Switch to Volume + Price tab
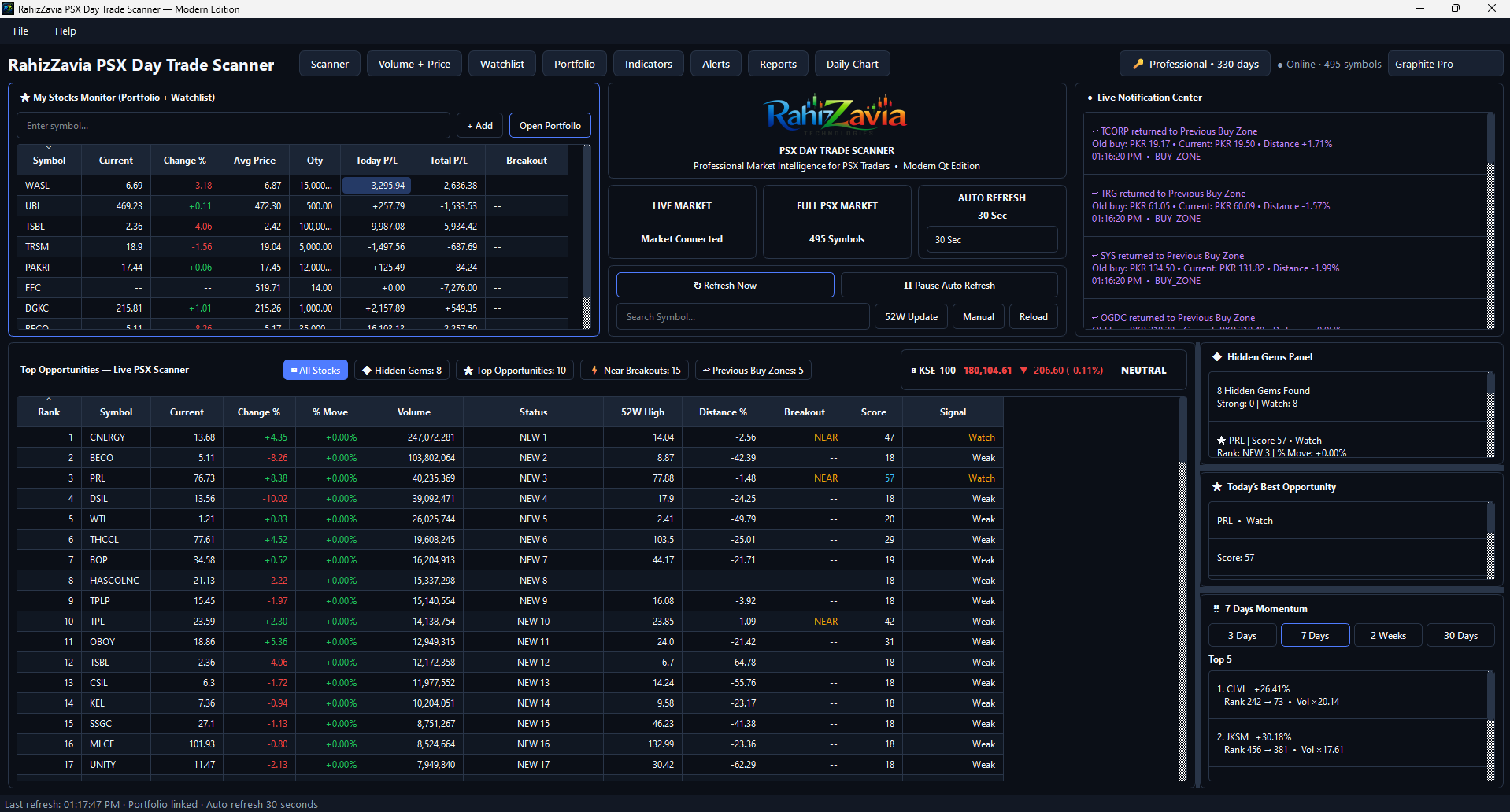The image size is (1510, 812). [414, 64]
